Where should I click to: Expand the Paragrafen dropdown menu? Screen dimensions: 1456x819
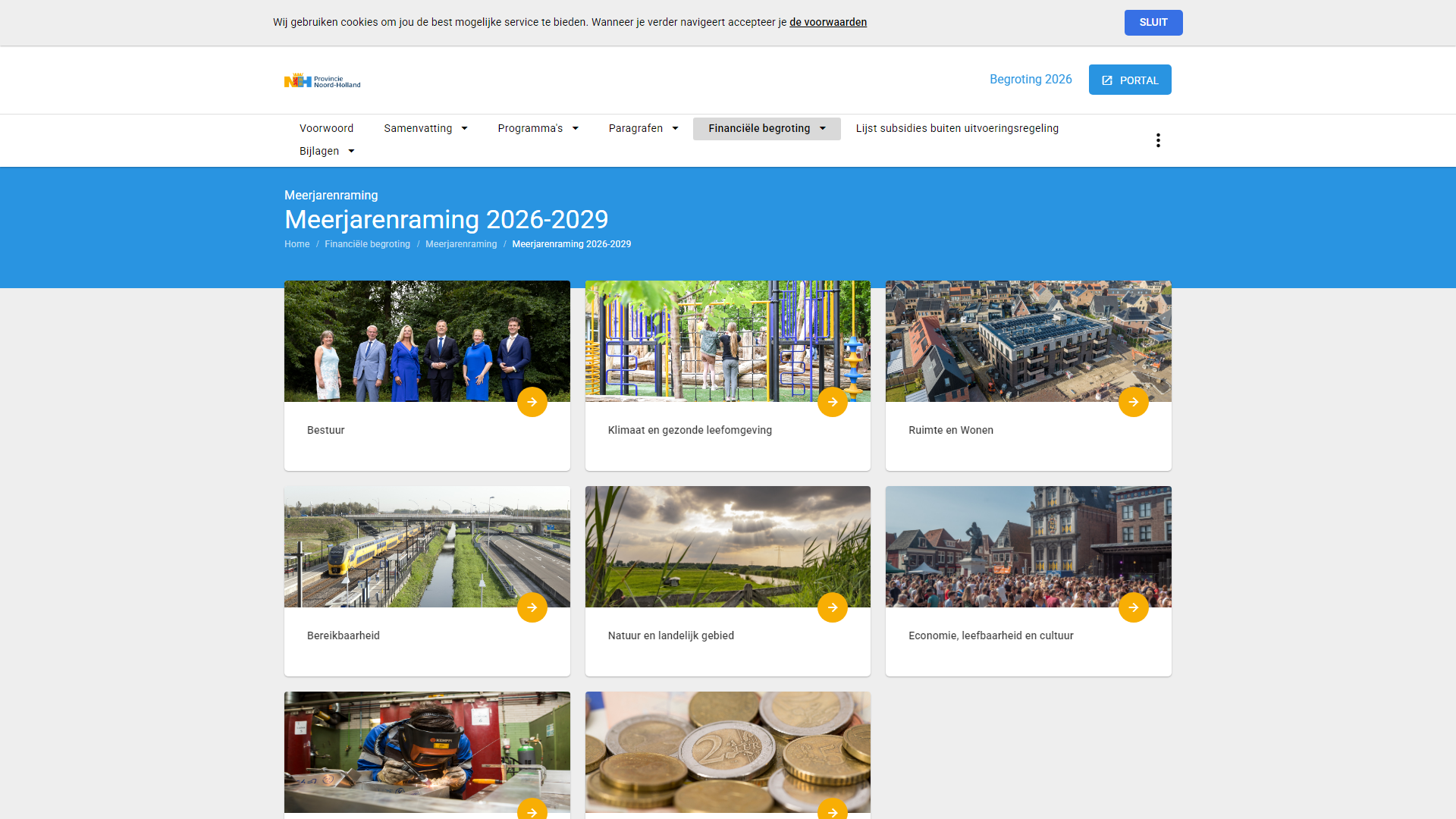(x=643, y=128)
